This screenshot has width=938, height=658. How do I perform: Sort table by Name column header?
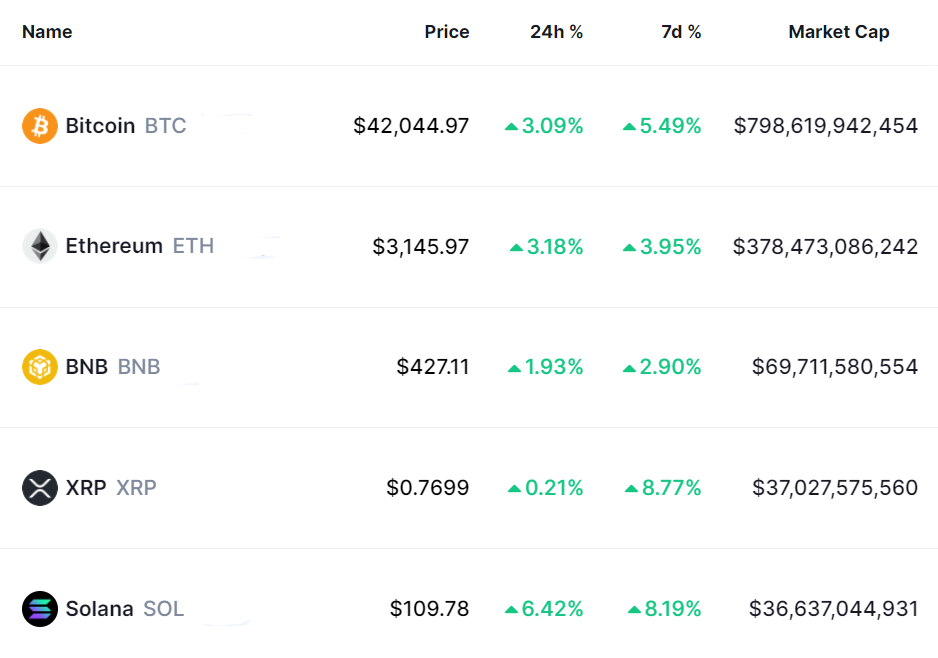[x=47, y=32]
